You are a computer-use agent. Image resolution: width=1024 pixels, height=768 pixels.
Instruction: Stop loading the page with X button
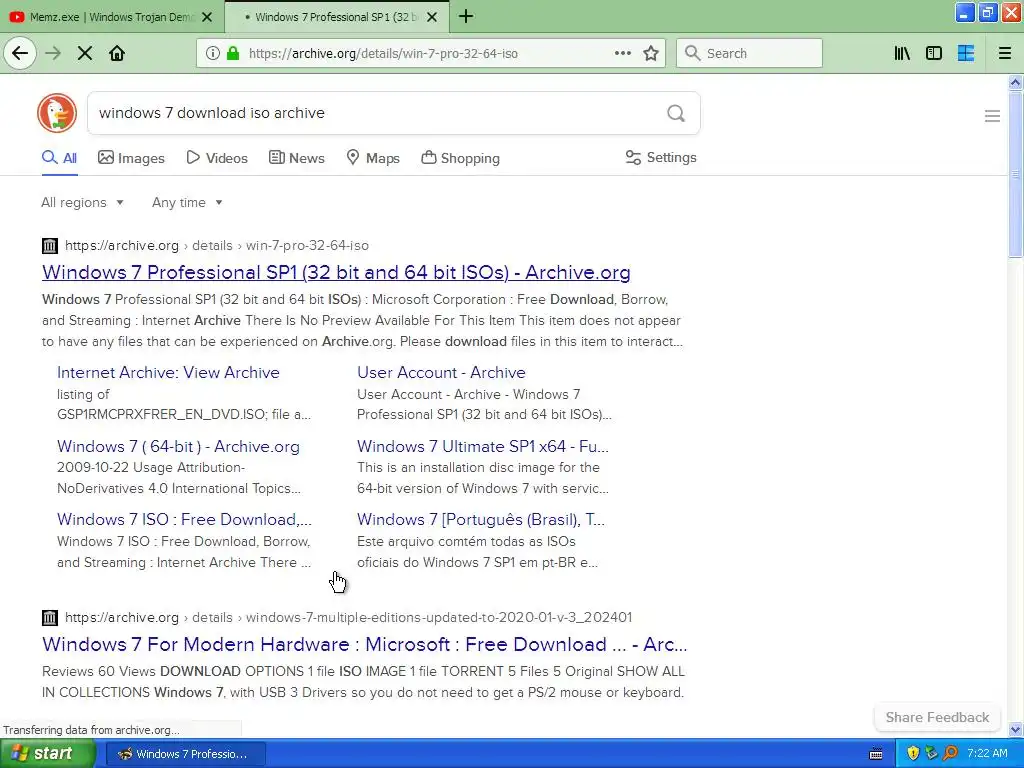click(x=85, y=53)
